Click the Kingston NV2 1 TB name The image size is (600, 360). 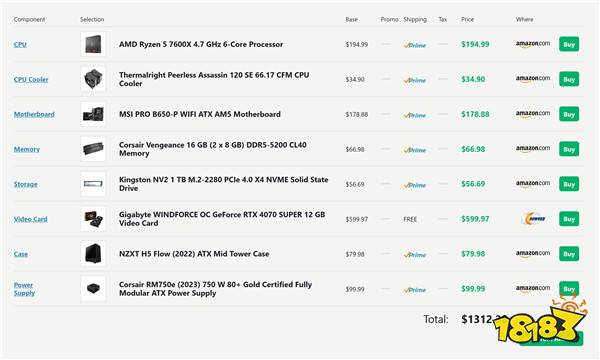click(x=223, y=184)
